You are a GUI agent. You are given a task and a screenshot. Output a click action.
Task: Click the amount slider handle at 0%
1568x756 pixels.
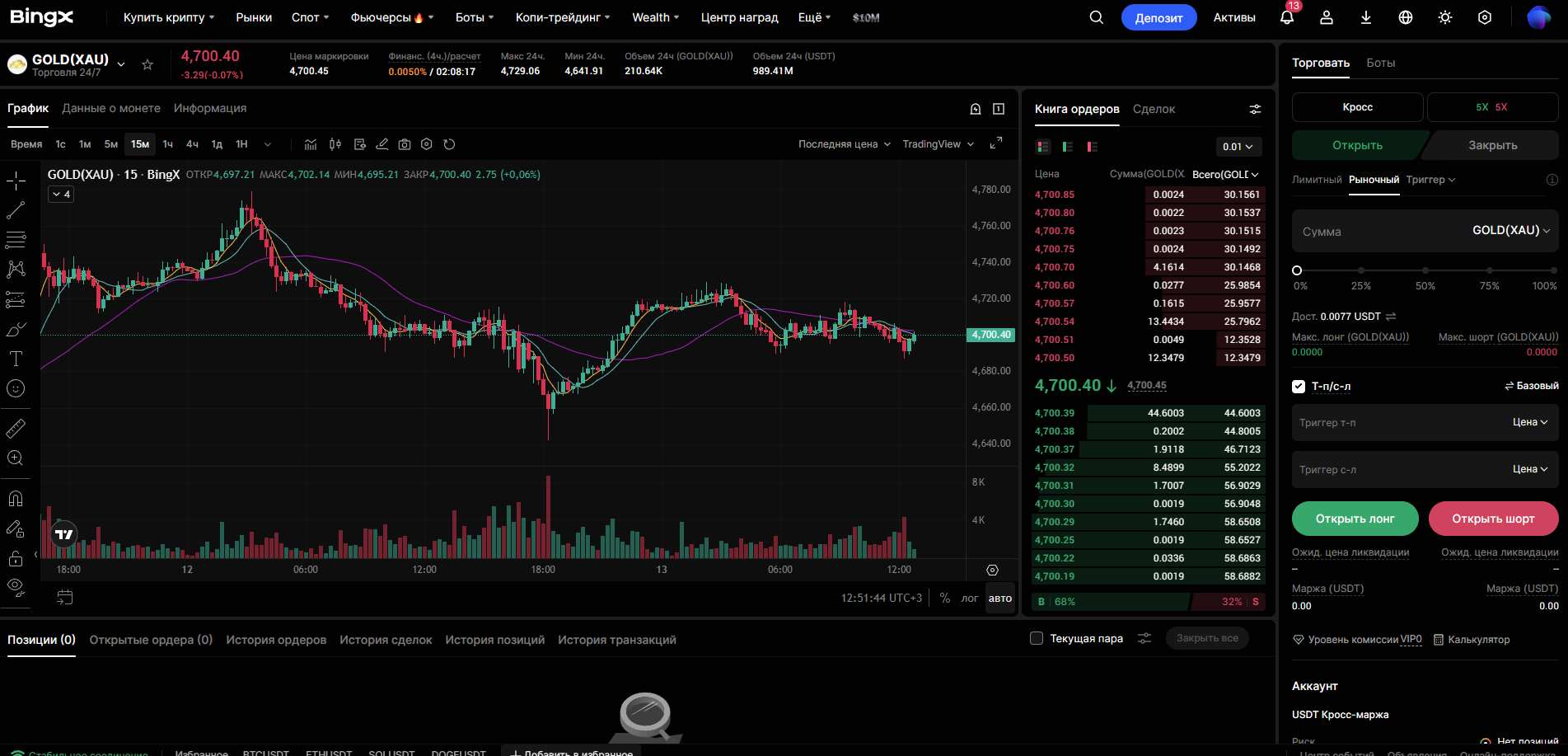1297,270
